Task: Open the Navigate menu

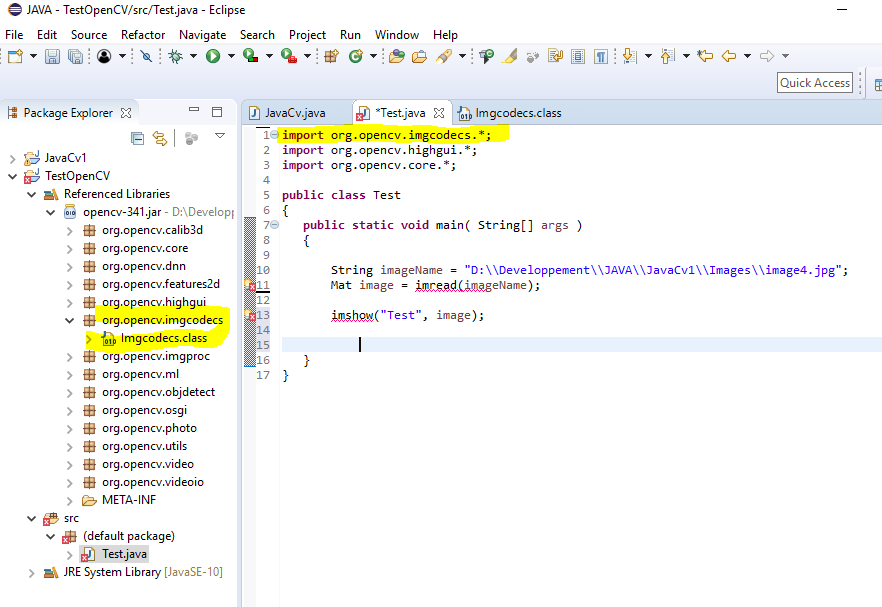Action: pos(202,34)
